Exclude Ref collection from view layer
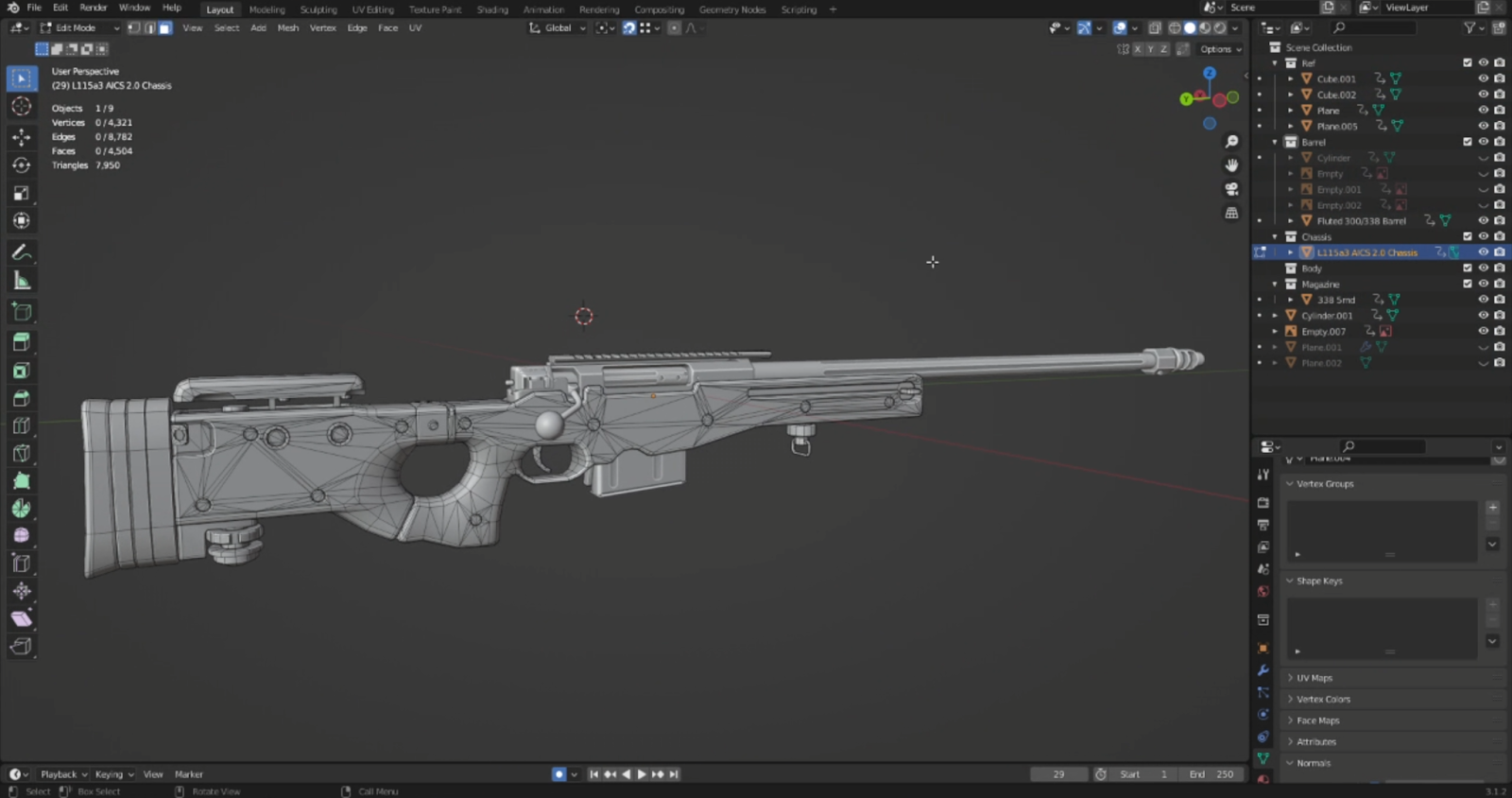 pyautogui.click(x=1468, y=63)
